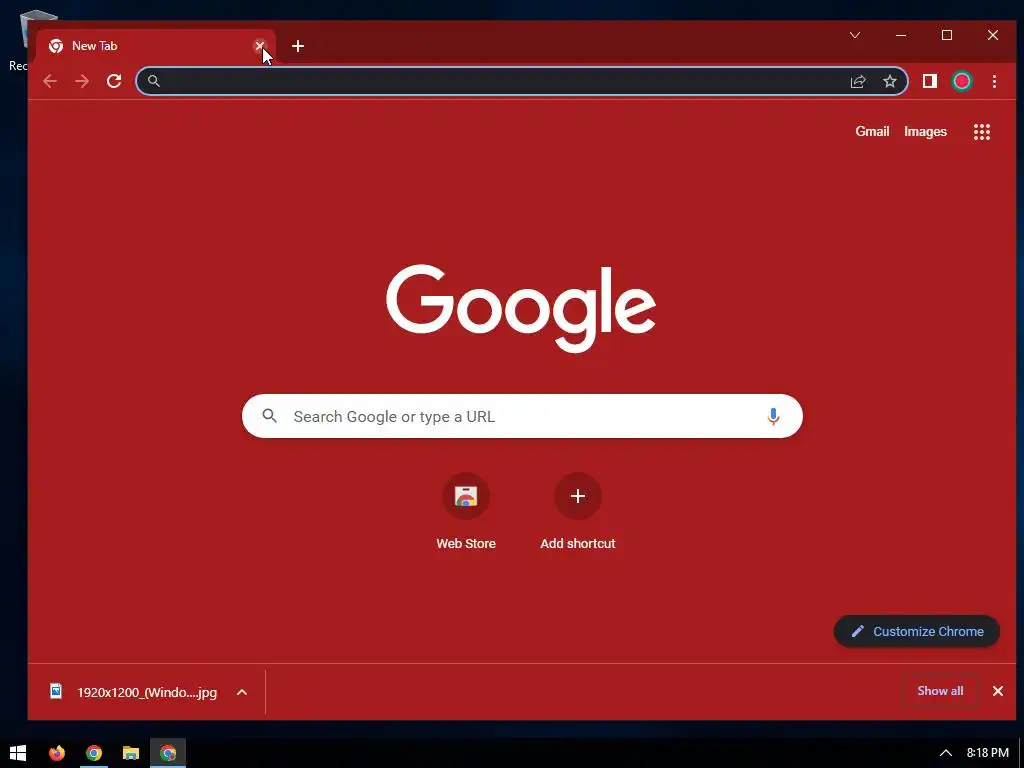Screen dimensions: 1024x768
Task: Click the Add shortcut button
Action: tap(577, 512)
